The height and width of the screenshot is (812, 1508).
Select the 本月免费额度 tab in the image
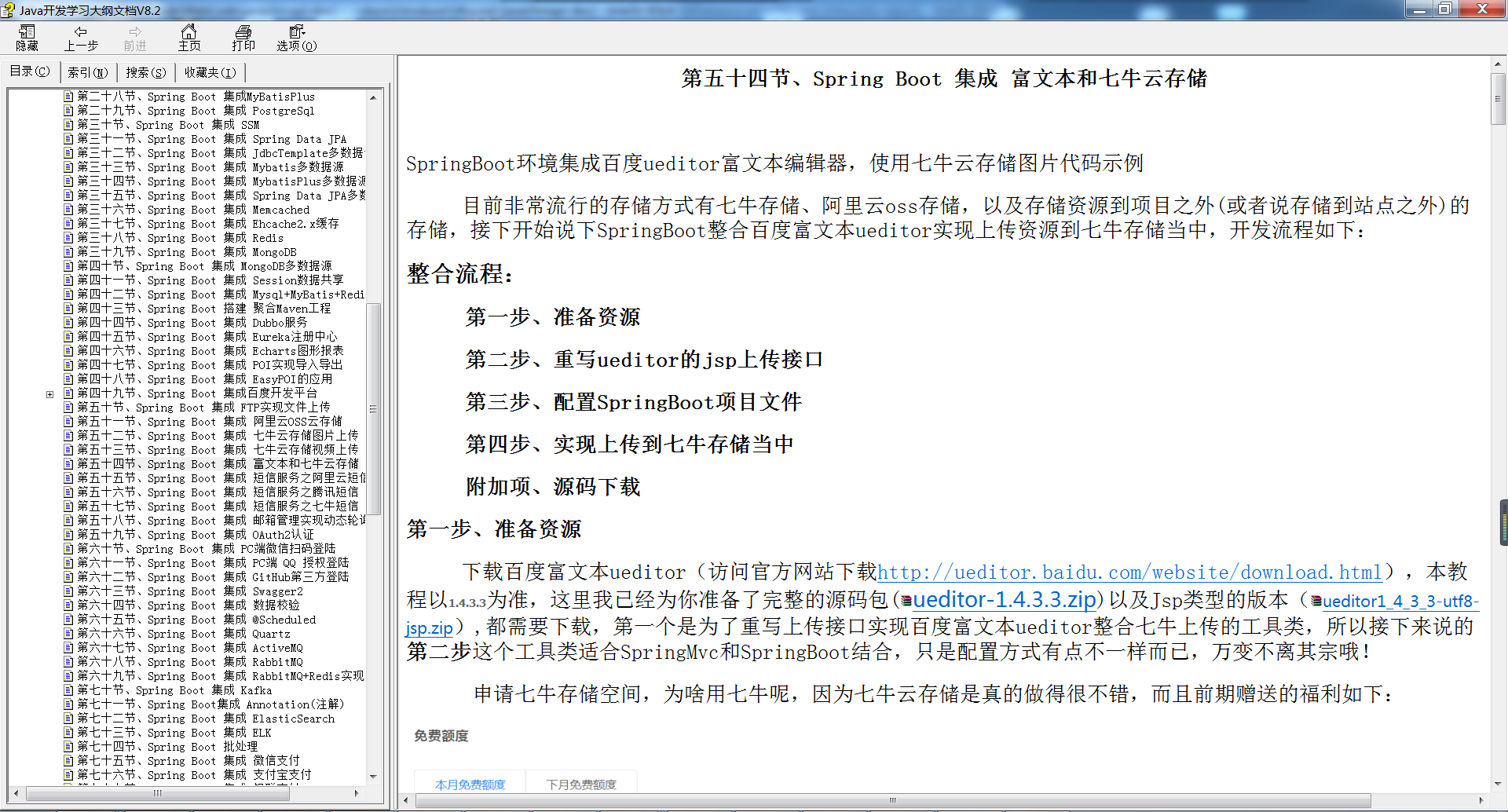pyautogui.click(x=470, y=785)
